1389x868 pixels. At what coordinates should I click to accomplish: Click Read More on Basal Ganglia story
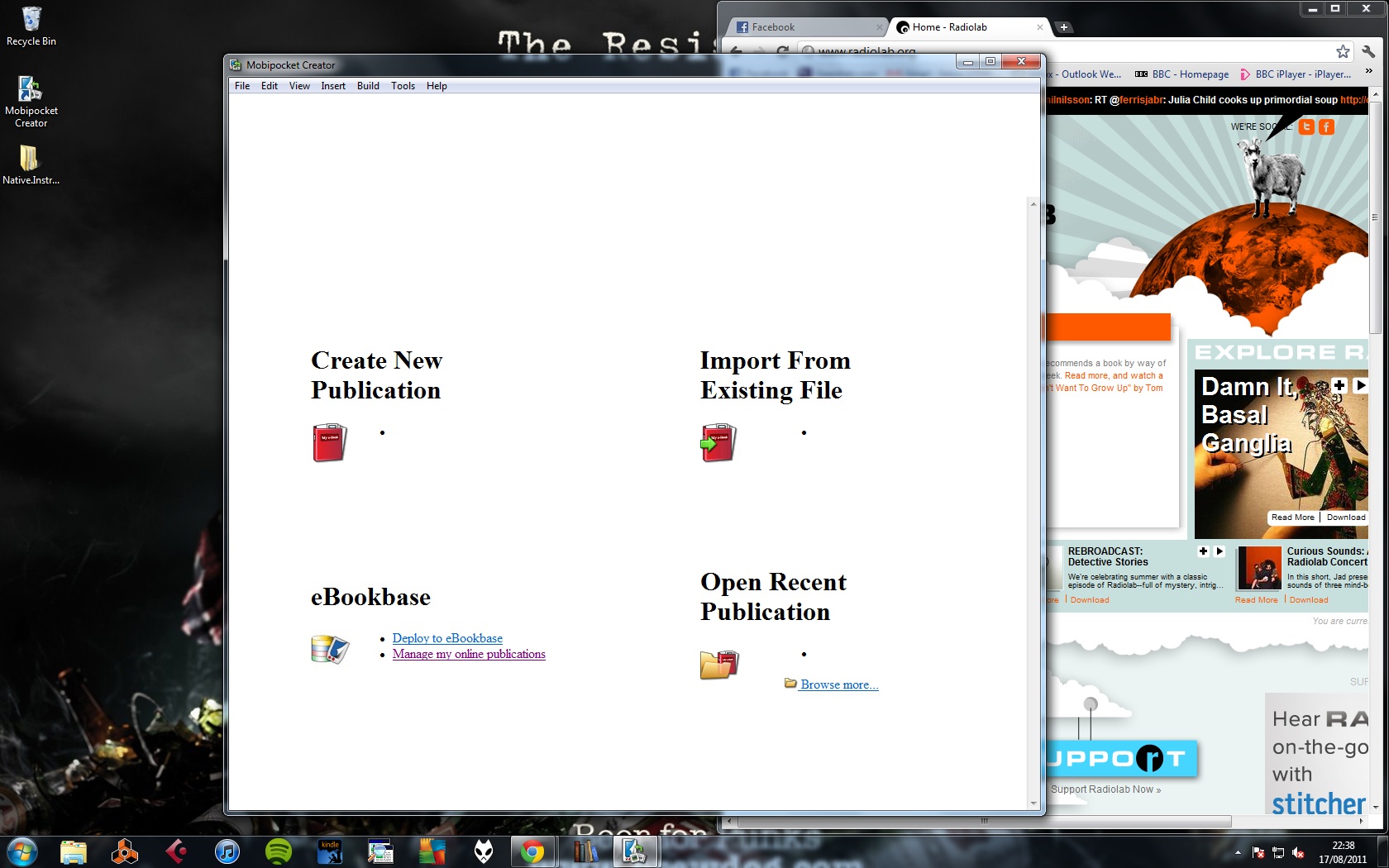[x=1293, y=517]
